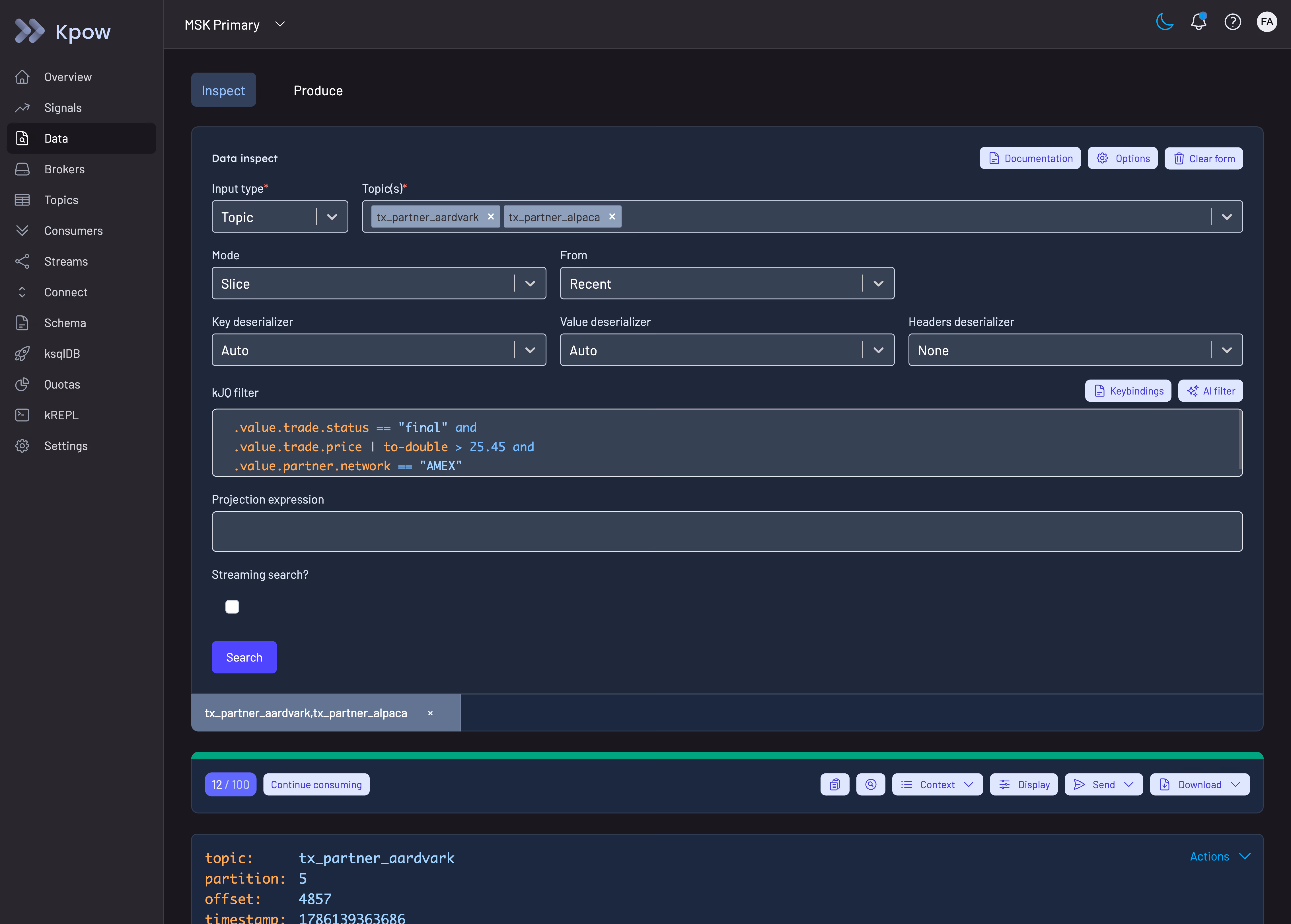This screenshot has width=1291, height=924.
Task: Open Keybindings
Action: [1128, 391]
